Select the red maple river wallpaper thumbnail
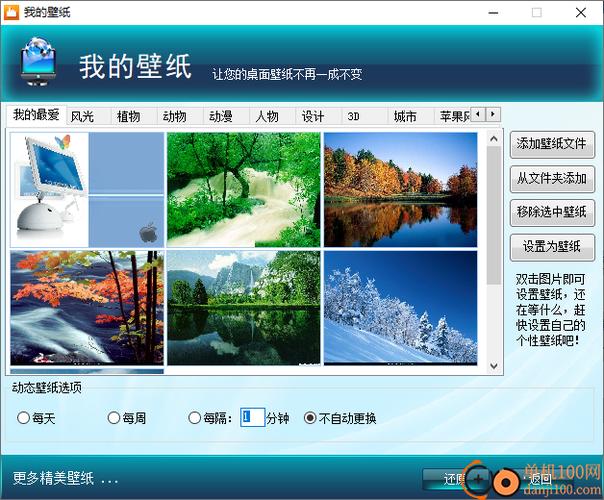The image size is (604, 500). pyautogui.click(x=87, y=308)
